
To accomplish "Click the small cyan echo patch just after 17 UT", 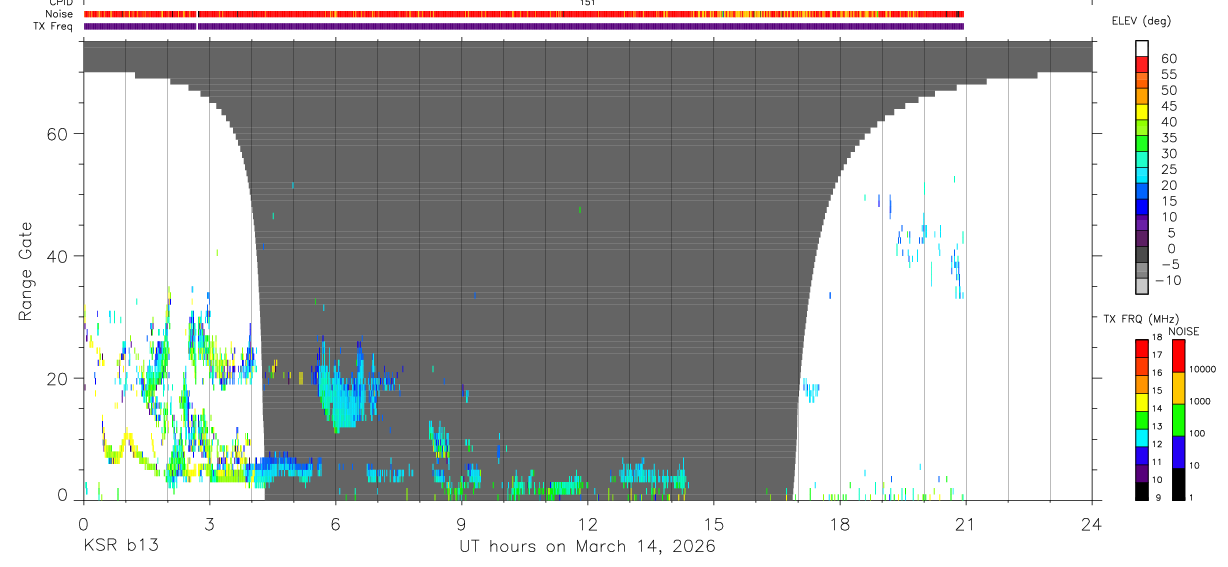I will pos(811,389).
